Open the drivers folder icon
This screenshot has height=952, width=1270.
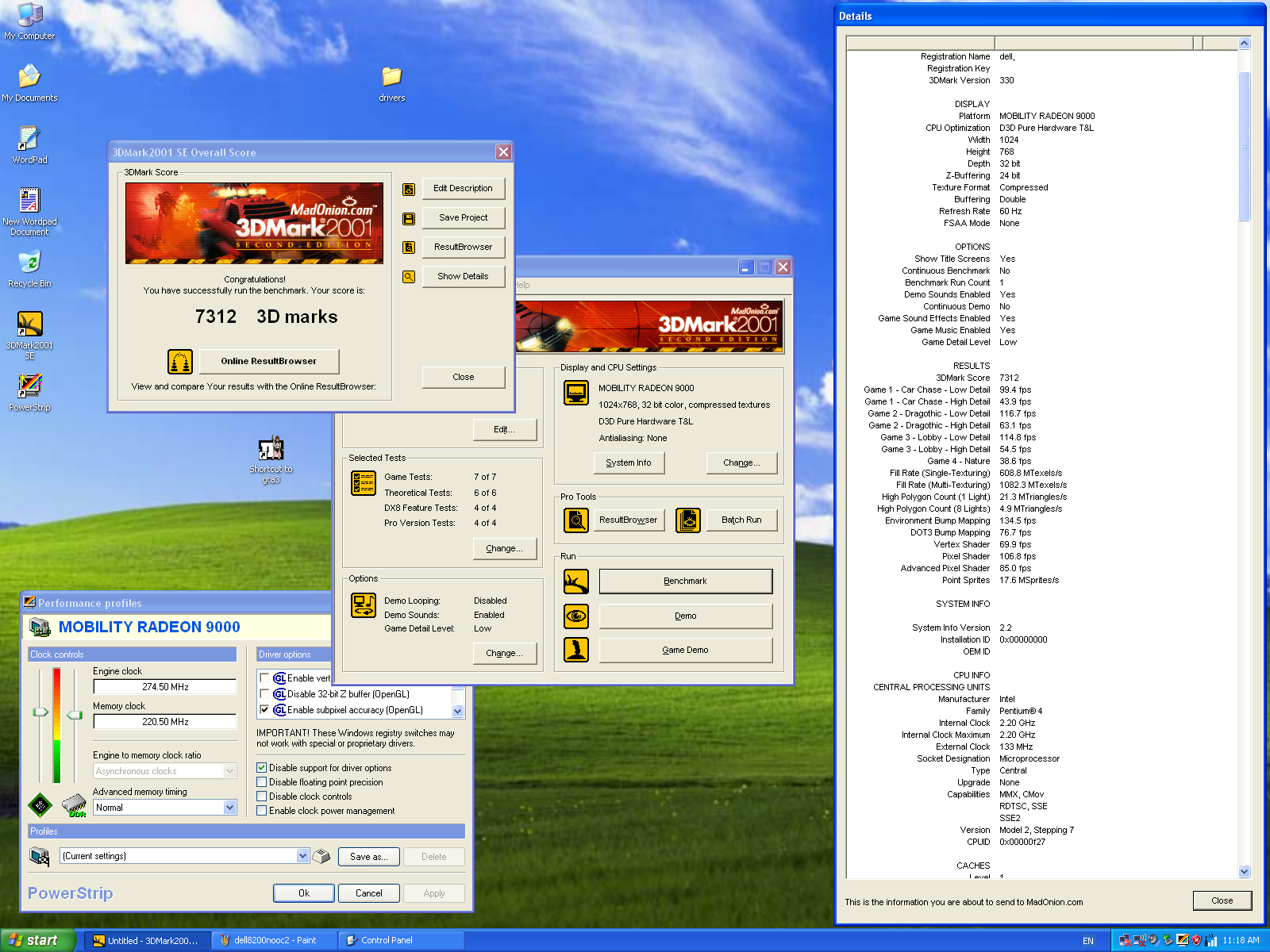pos(392,83)
